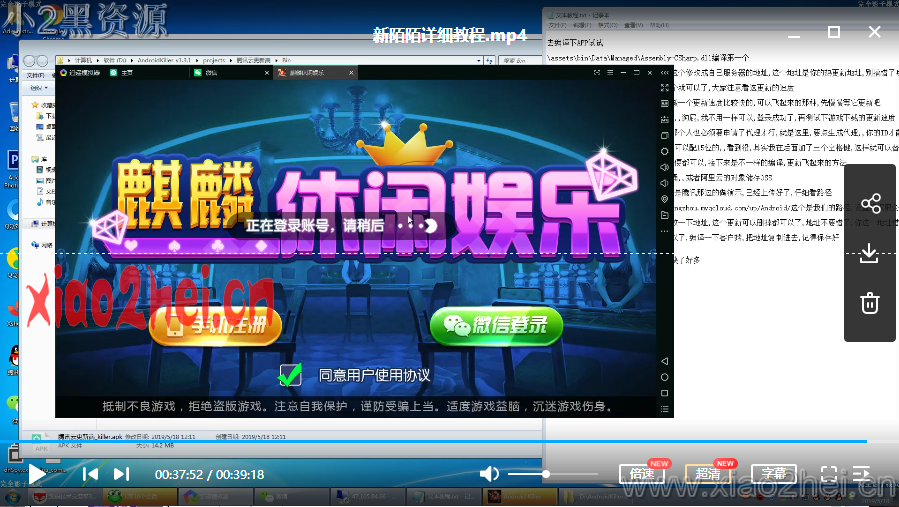
Task: Play the video with the play button
Action: 37,474
